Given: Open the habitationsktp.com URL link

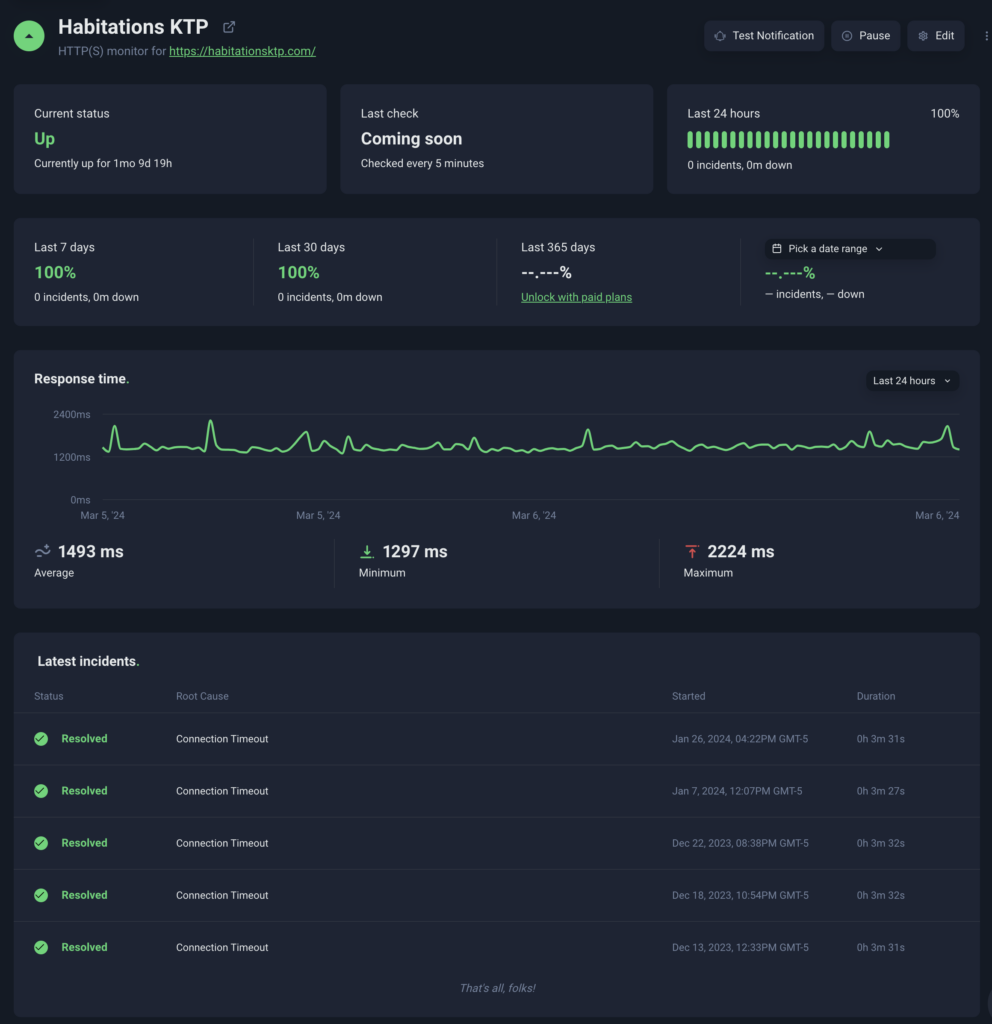Looking at the screenshot, I should pos(242,51).
